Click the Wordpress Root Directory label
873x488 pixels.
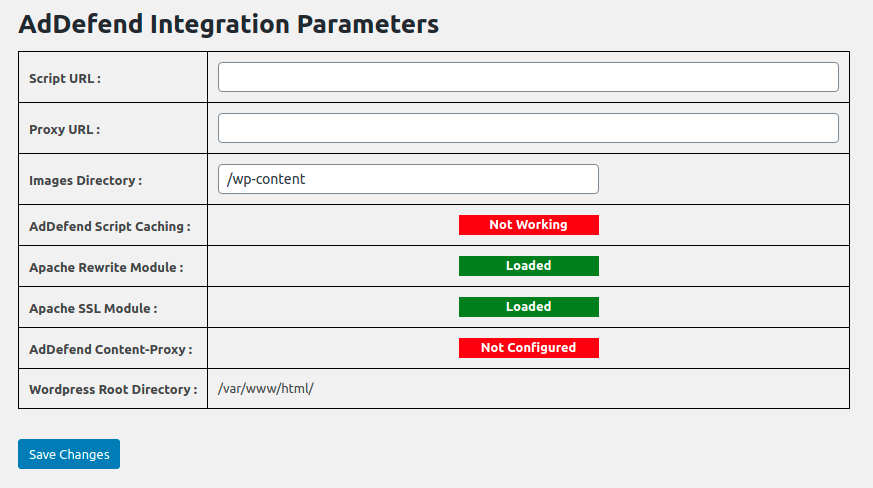click(113, 390)
